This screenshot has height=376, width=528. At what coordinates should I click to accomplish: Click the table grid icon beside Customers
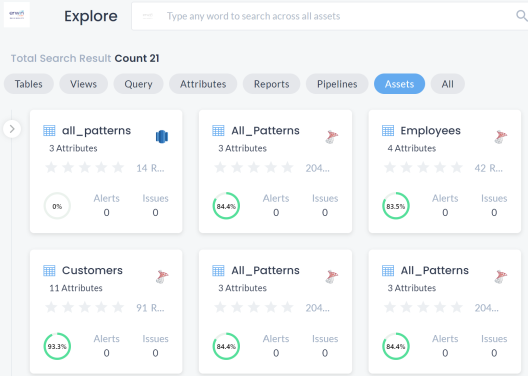[x=49, y=270]
